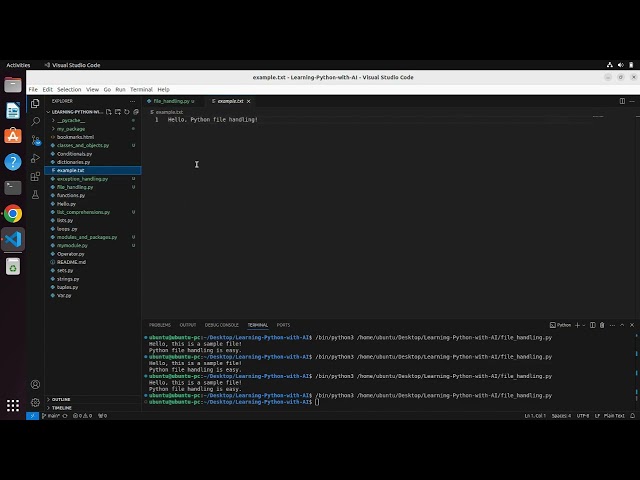
Task: Split the editor to the right
Action: pos(622,101)
